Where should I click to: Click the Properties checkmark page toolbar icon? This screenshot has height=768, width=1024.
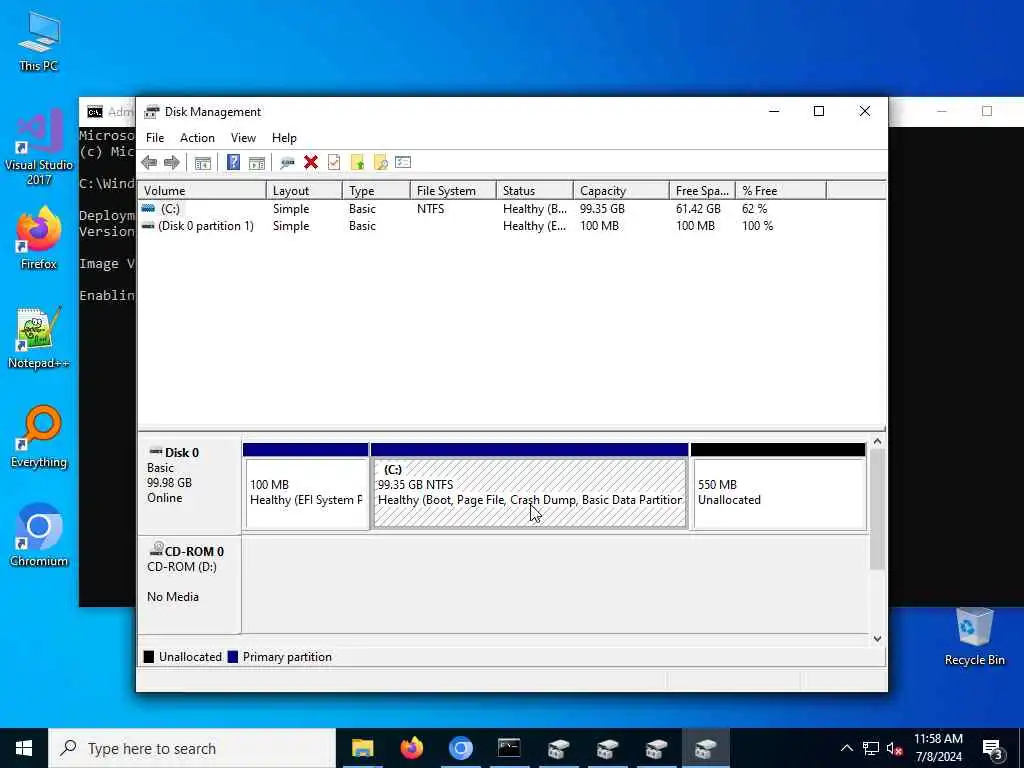tap(334, 163)
